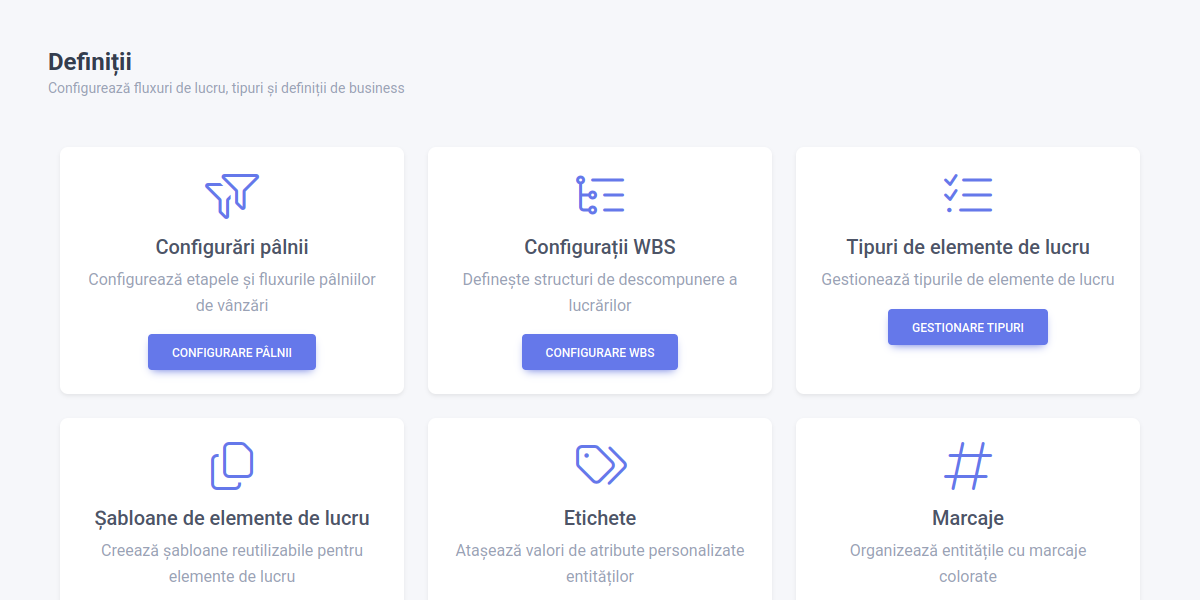1200x600 pixels.
Task: Select the Etichete card title
Action: pyautogui.click(x=600, y=518)
